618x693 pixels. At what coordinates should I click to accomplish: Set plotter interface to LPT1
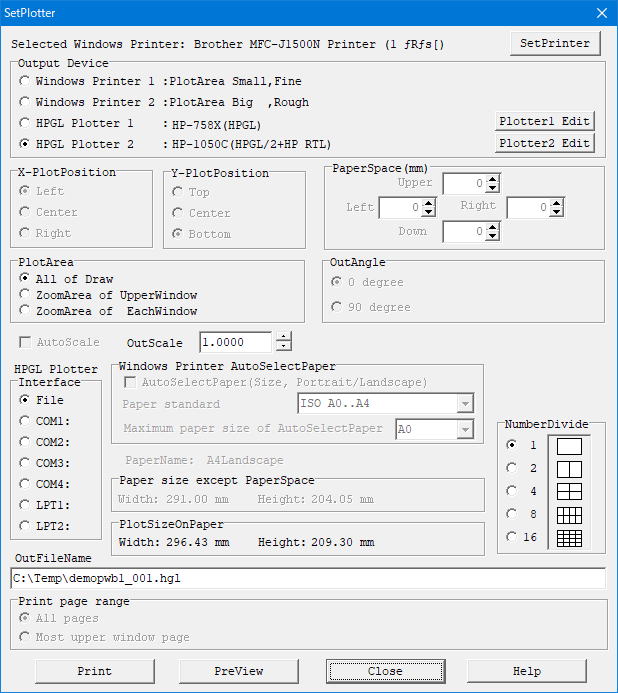click(25, 505)
